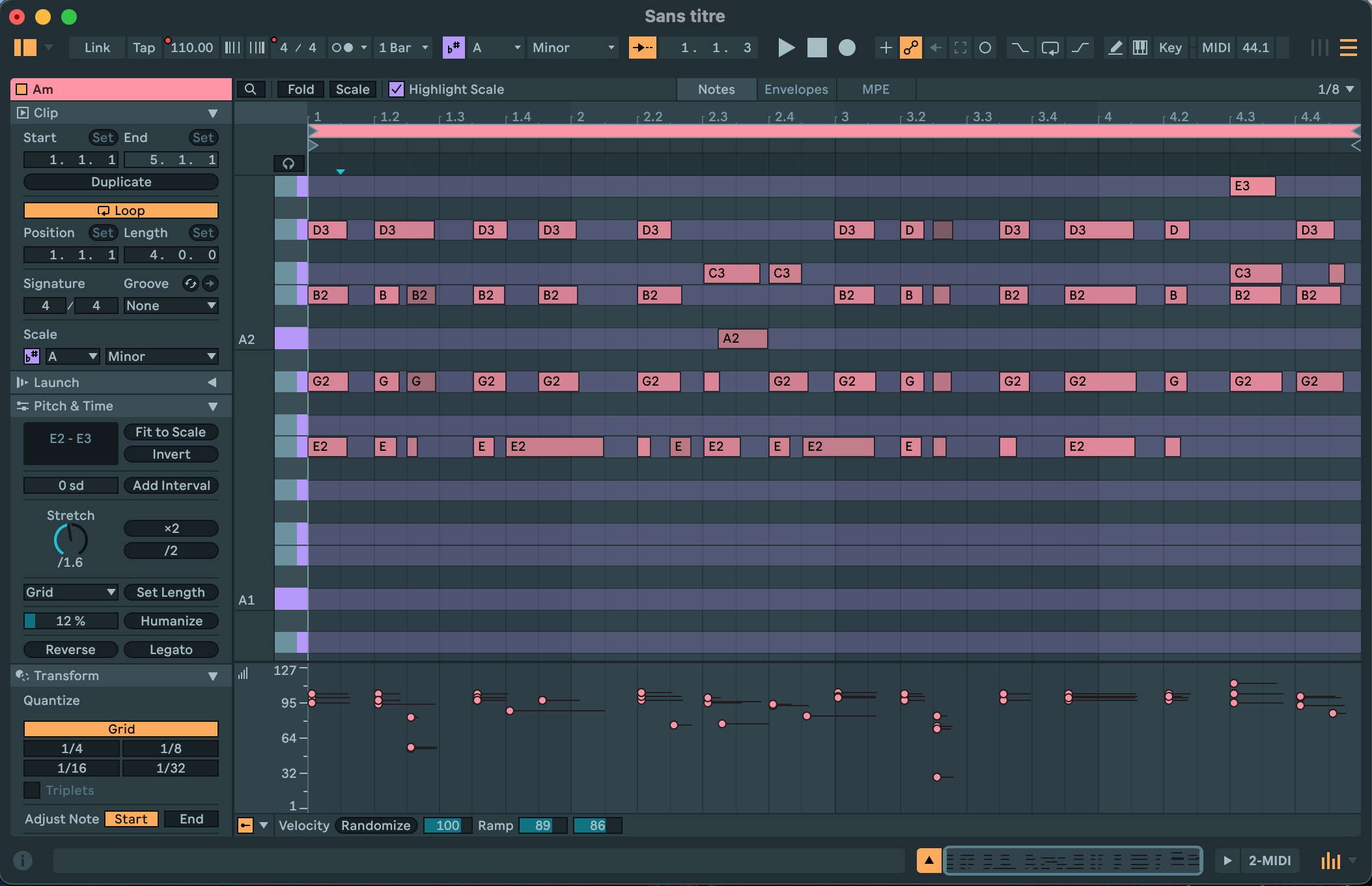Image resolution: width=1372 pixels, height=886 pixels.
Task: Toggle the clip Loop button
Action: (x=121, y=210)
